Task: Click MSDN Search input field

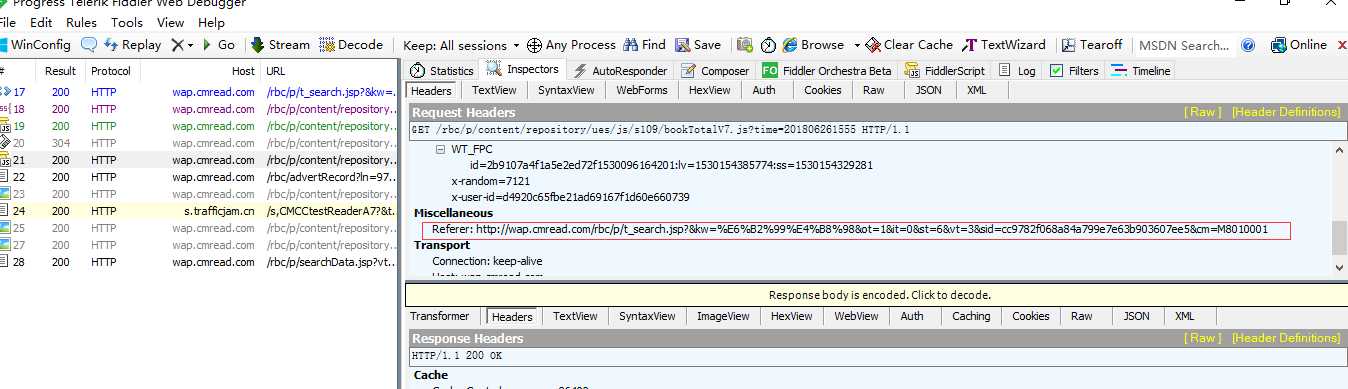Action: 1184,45
